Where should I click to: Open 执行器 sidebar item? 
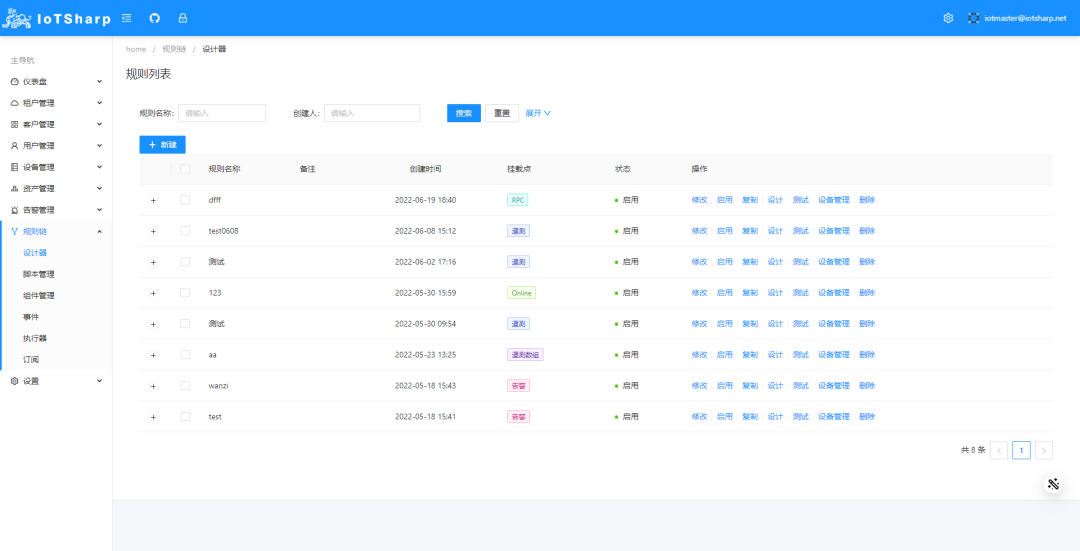35,338
